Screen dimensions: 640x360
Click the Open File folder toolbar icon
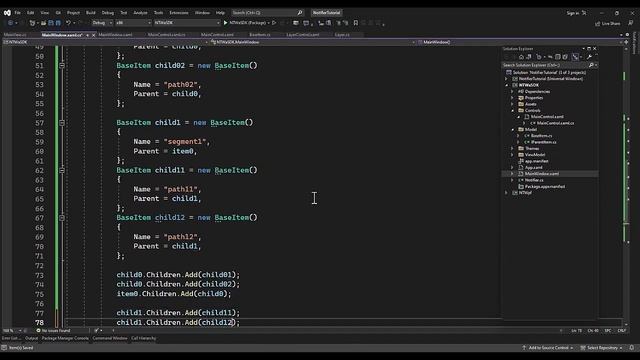tap(43, 23)
